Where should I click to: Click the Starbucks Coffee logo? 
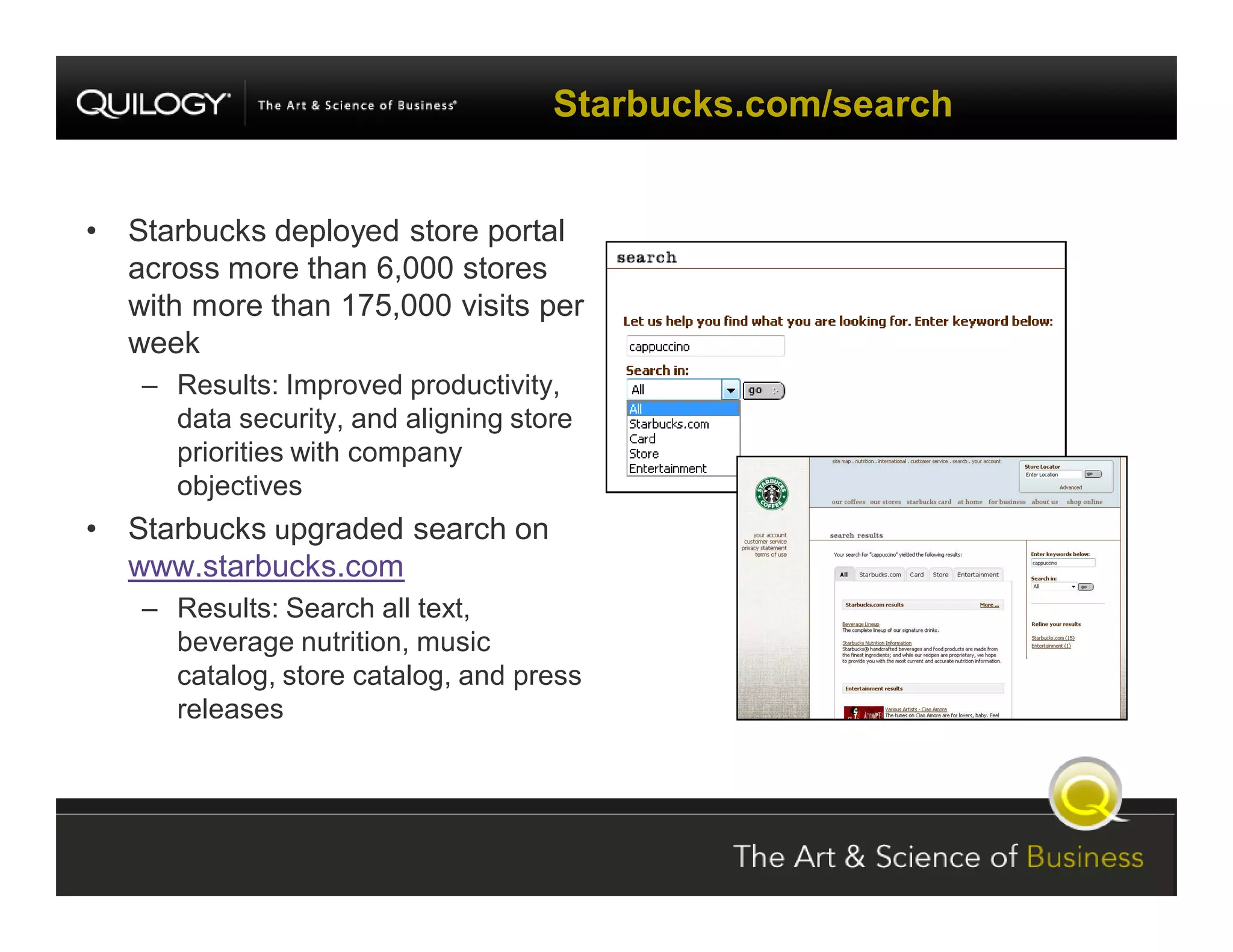(x=771, y=494)
